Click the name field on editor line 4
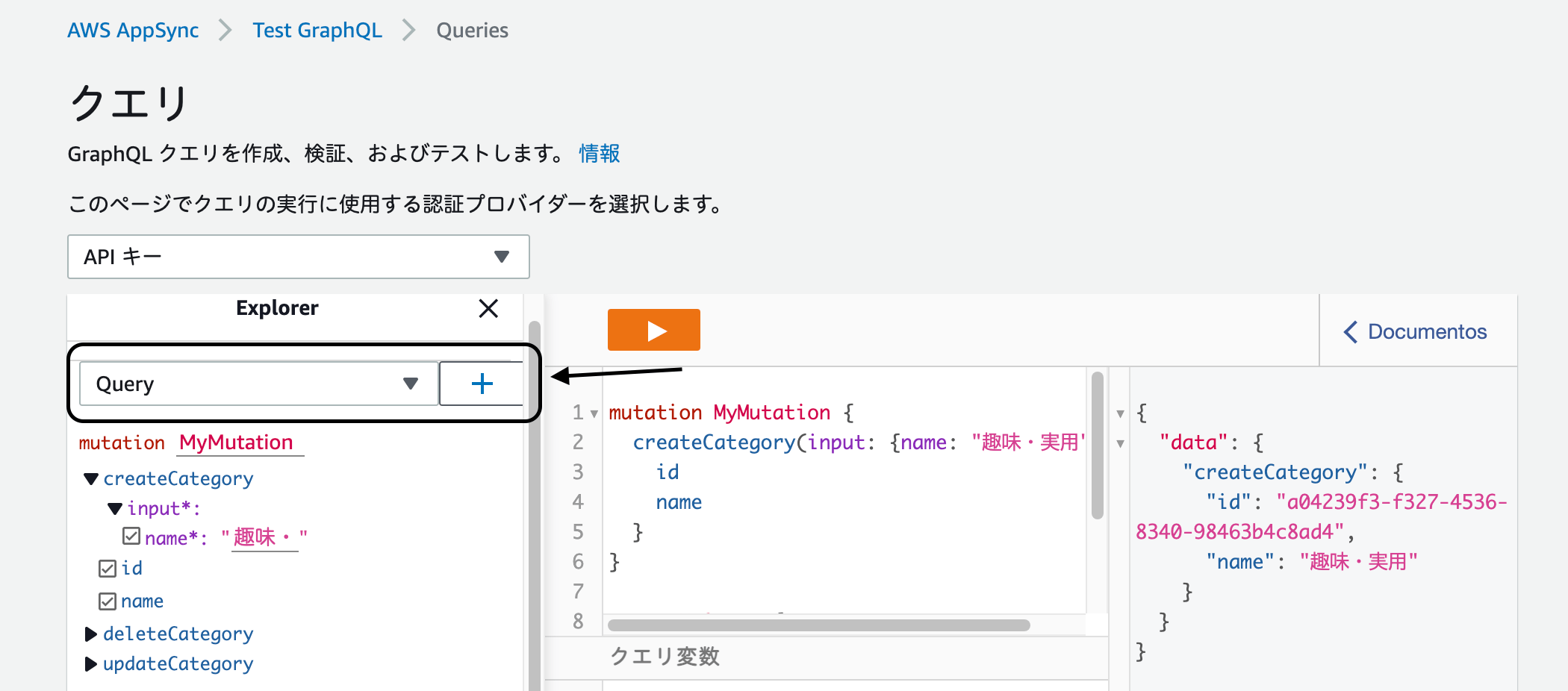This screenshot has height=691, width=1568. (679, 502)
